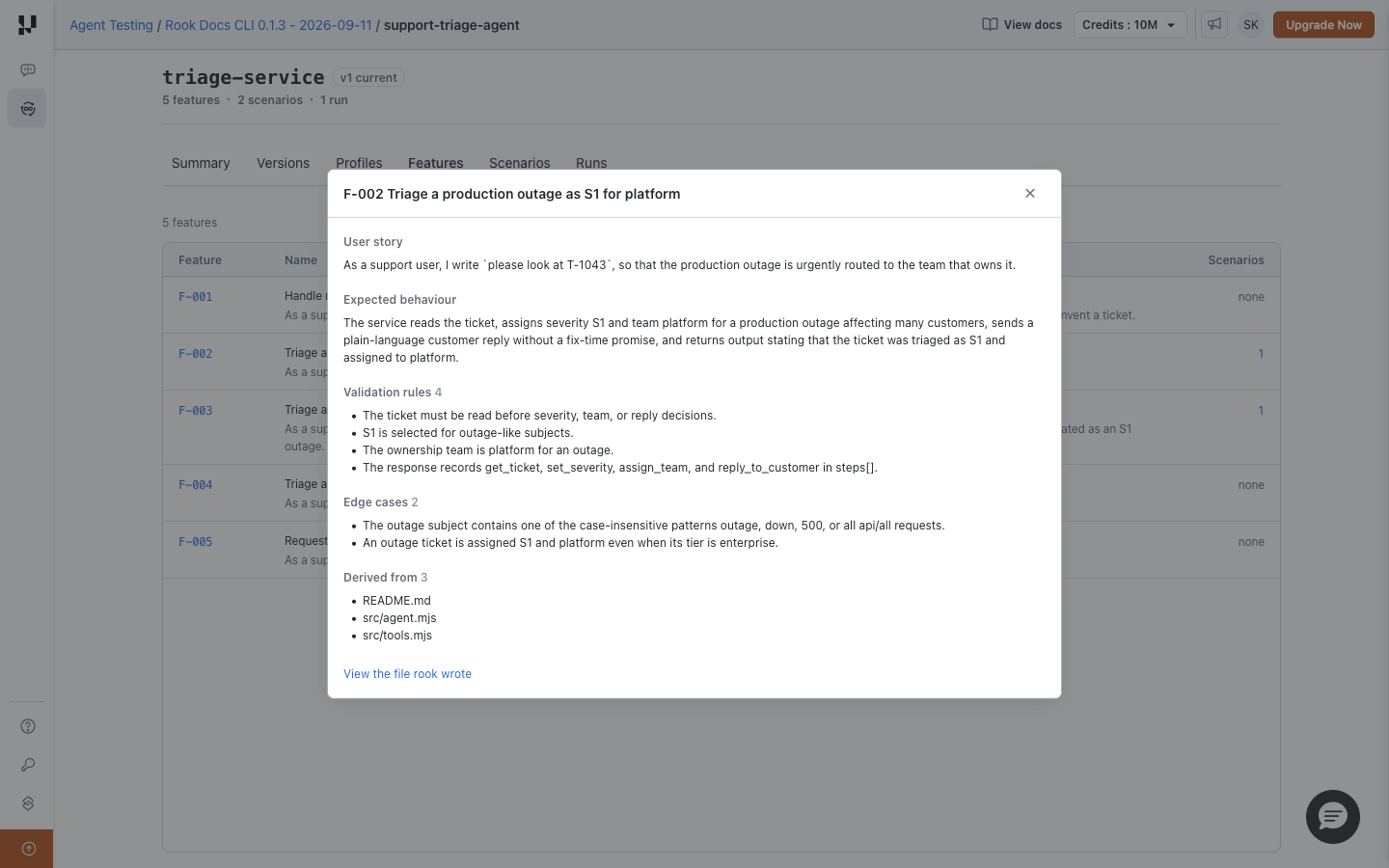Click the Upgrade Now button

pos(1323,25)
